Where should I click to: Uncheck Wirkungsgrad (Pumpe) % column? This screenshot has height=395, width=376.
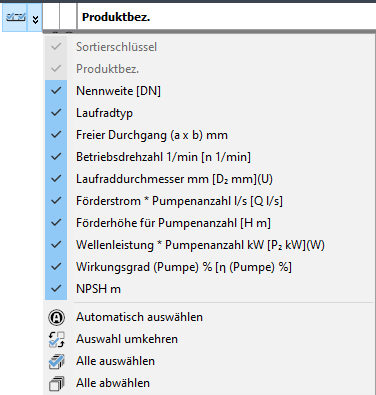pos(209,267)
